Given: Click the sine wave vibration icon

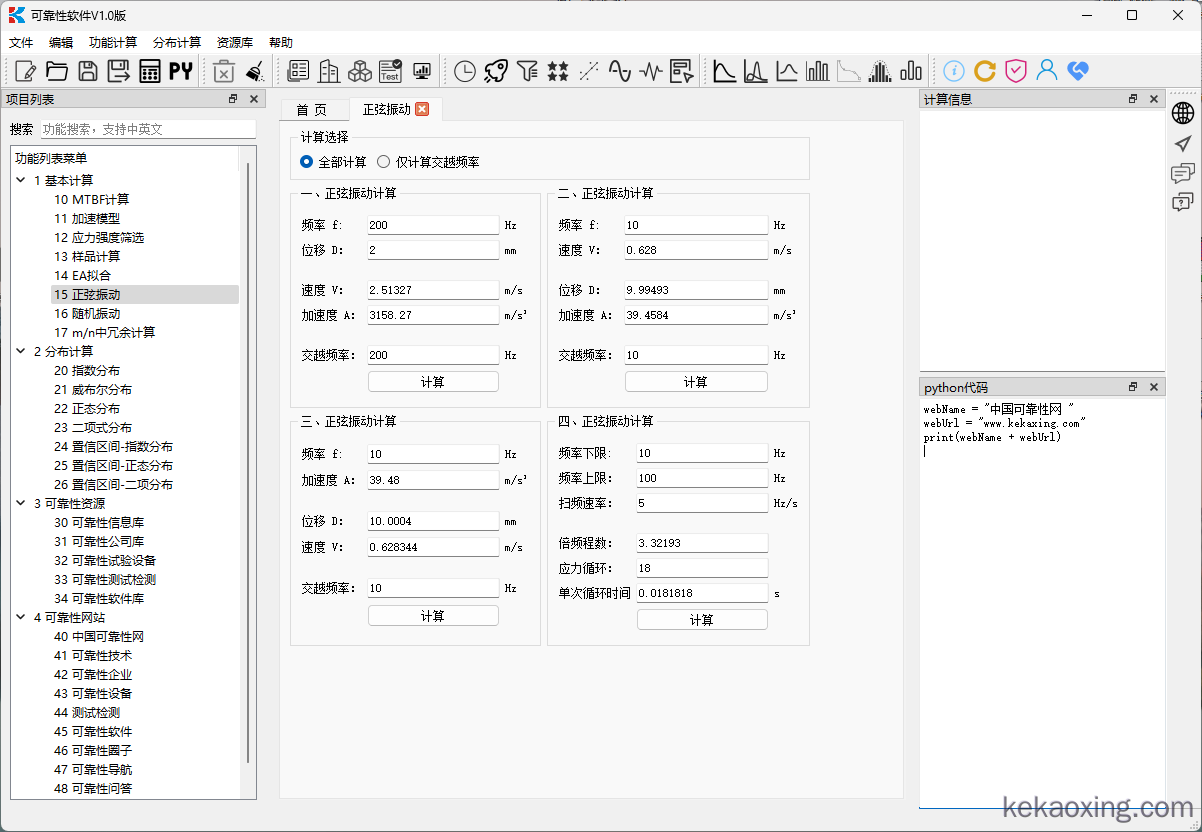Looking at the screenshot, I should tap(620, 71).
